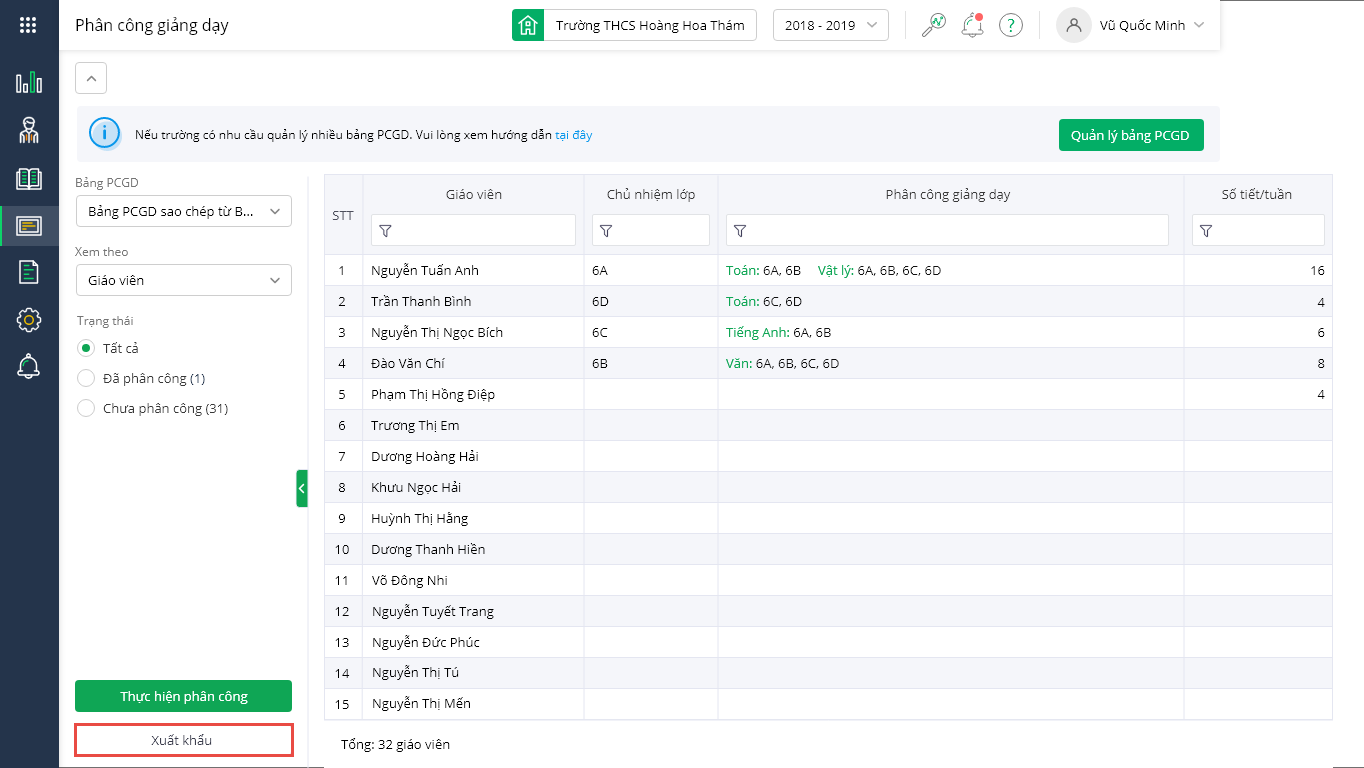Screen dimensions: 1364x768
Task: Click the Trường THCS Hoàng Hoa Thám selector
Action: tap(634, 25)
